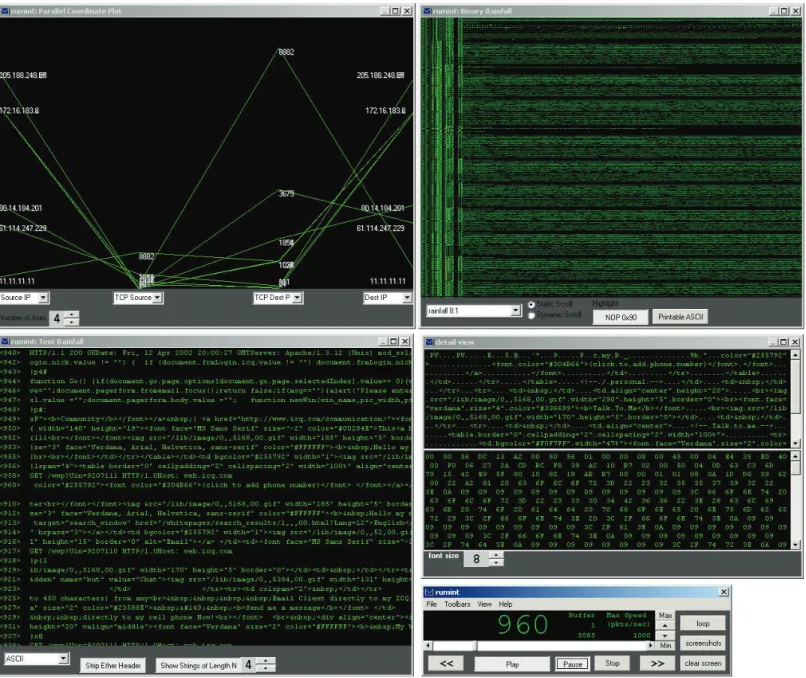The image size is (806, 678).
Task: Maximize the Binary Rainfall window
Action: [x=783, y=11]
